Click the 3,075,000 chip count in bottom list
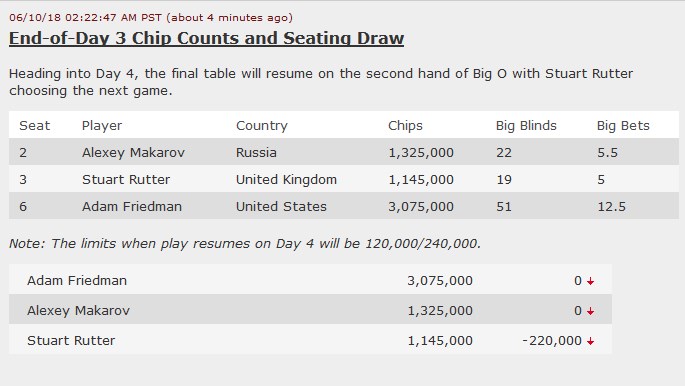Viewport: 685px width, 386px height. coord(440,281)
